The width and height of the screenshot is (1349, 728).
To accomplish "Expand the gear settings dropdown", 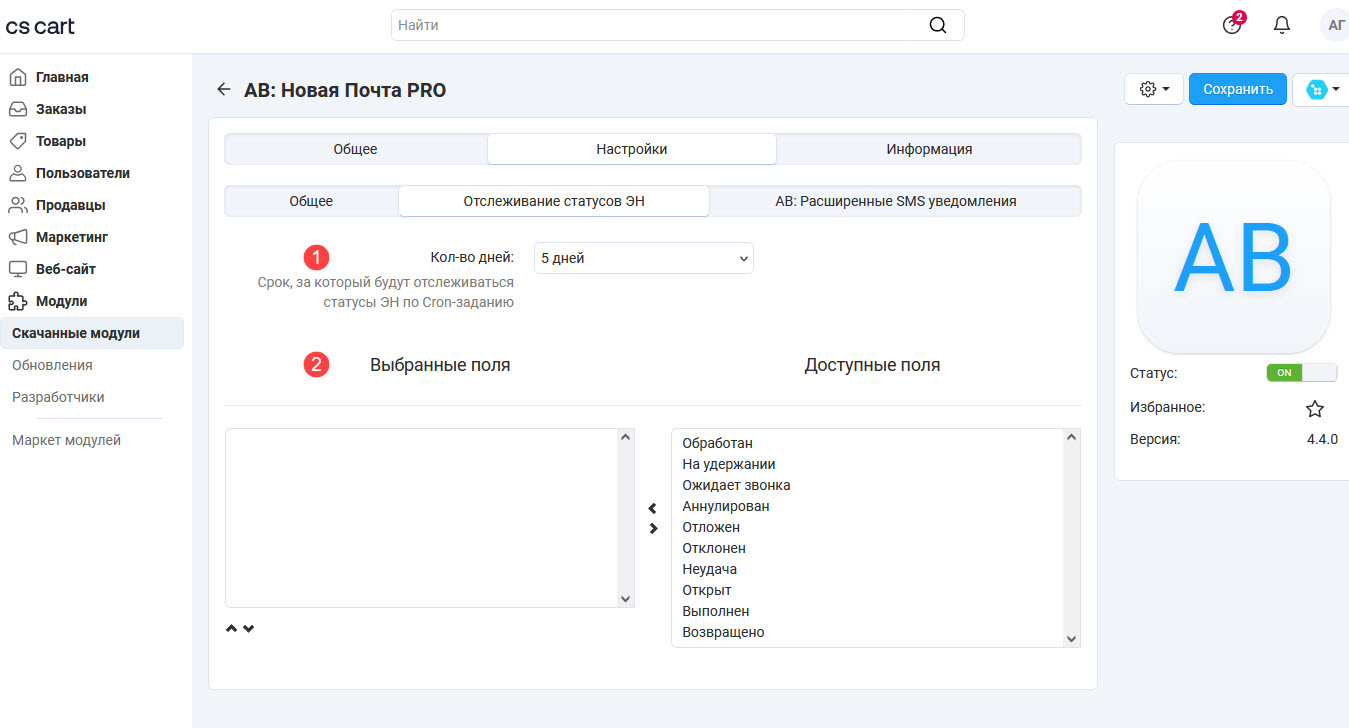I will coord(1154,89).
